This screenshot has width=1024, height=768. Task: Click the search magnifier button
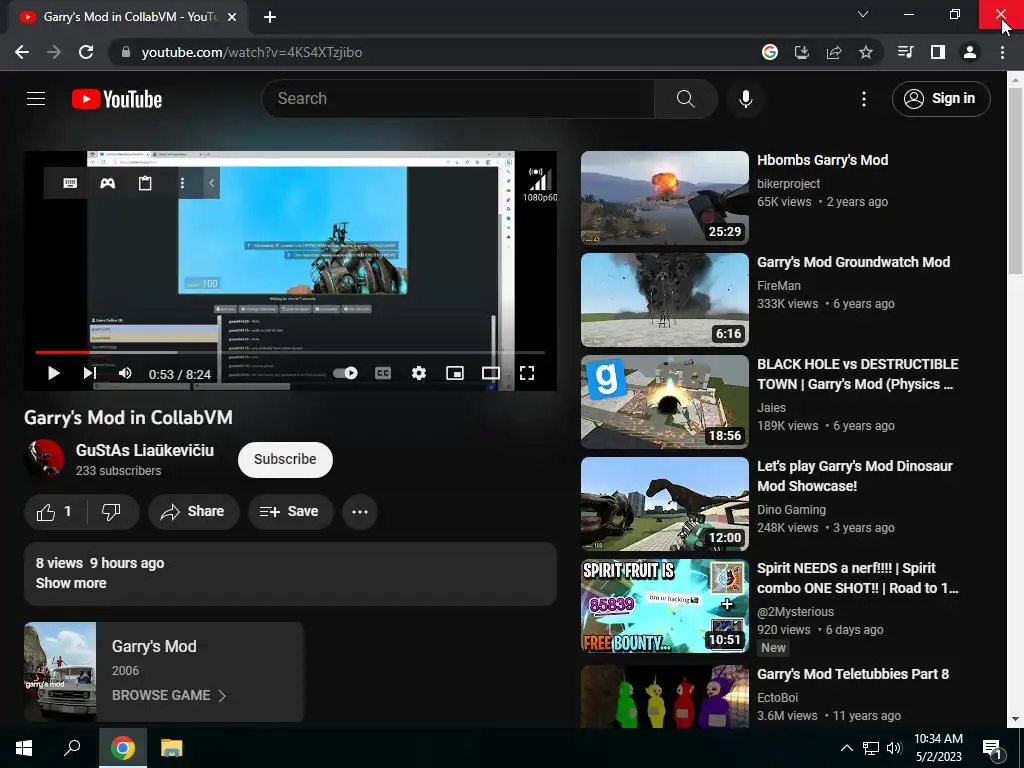pyautogui.click(x=686, y=99)
